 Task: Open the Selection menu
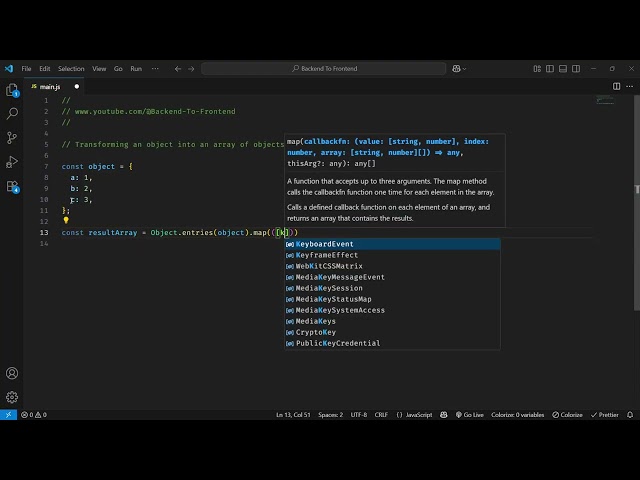coord(71,69)
